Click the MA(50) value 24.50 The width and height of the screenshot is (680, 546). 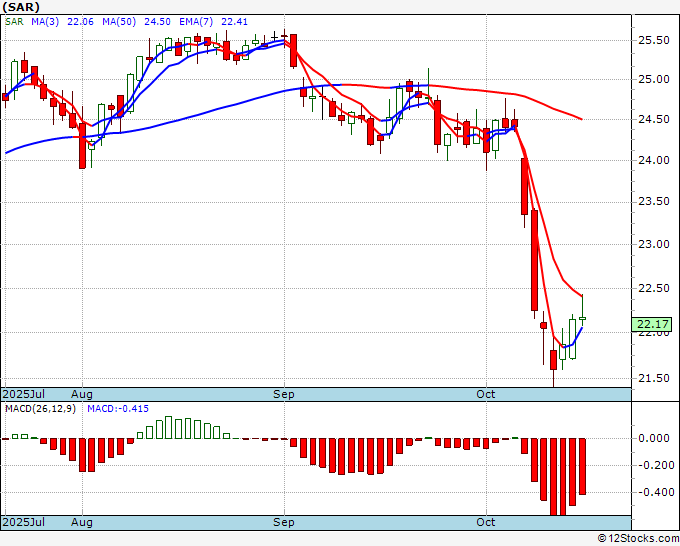157,21
